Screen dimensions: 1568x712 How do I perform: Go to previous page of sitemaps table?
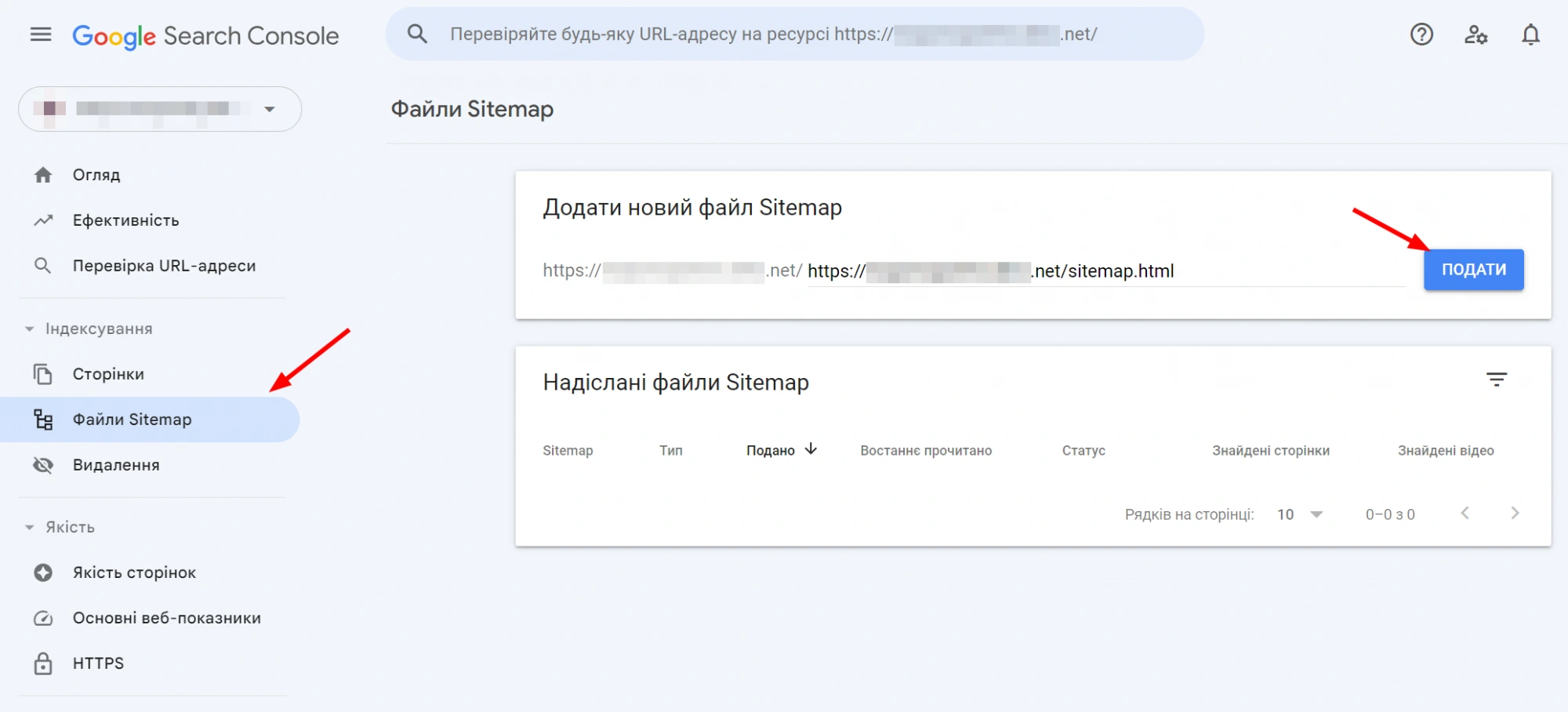pos(1465,513)
